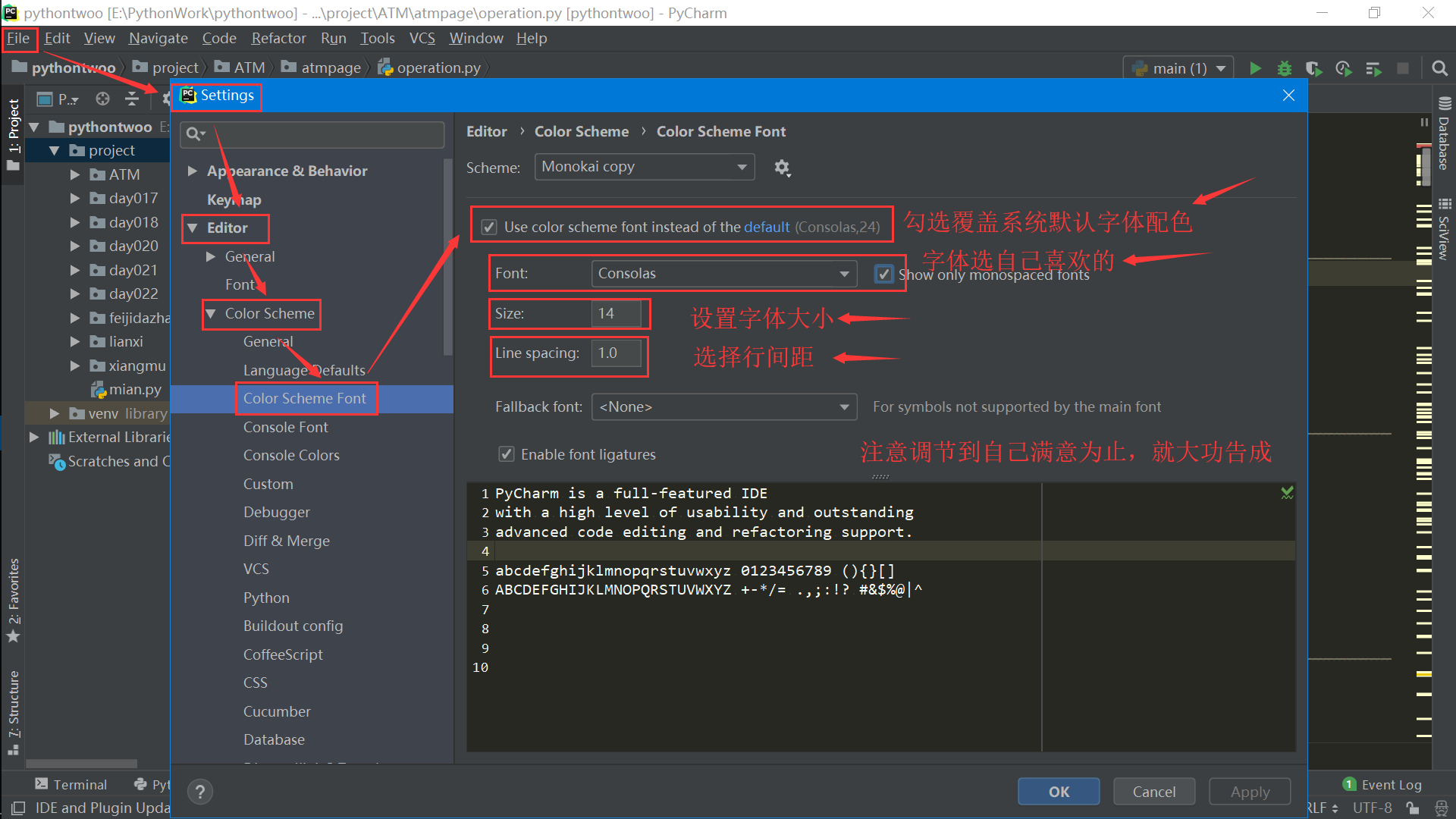Open the Refactor menu

tap(278, 38)
